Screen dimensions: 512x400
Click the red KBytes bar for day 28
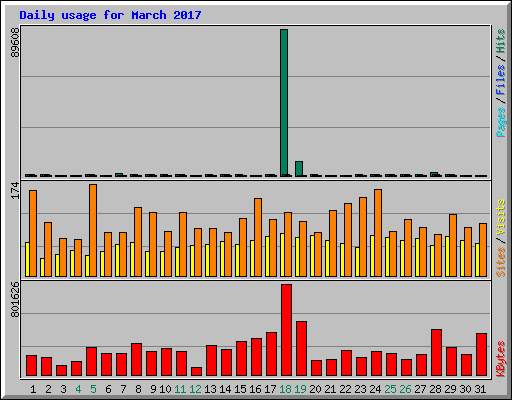point(436,353)
